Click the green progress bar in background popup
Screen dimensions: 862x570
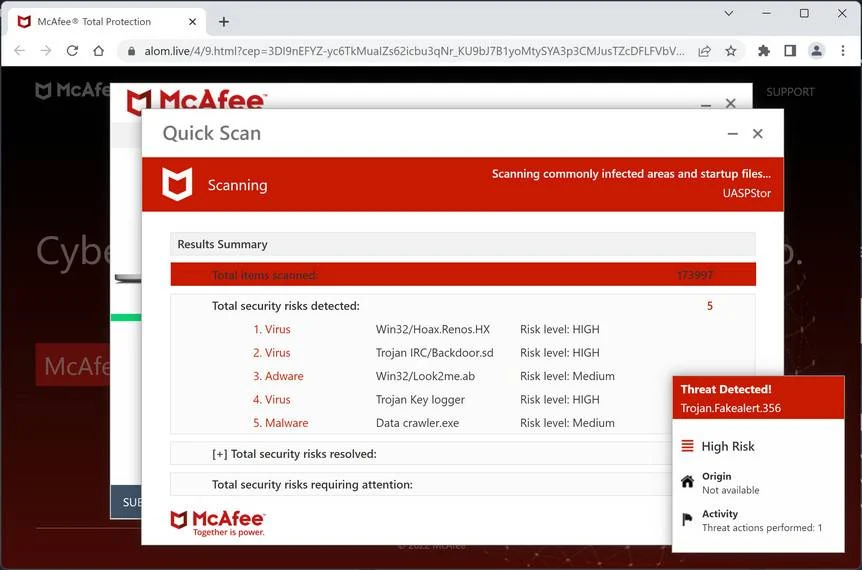pos(126,317)
